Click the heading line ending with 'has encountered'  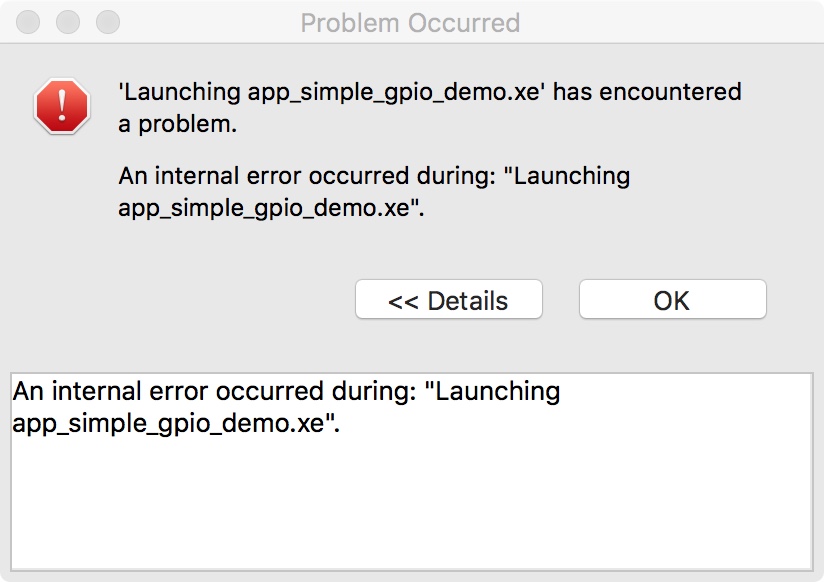430,92
